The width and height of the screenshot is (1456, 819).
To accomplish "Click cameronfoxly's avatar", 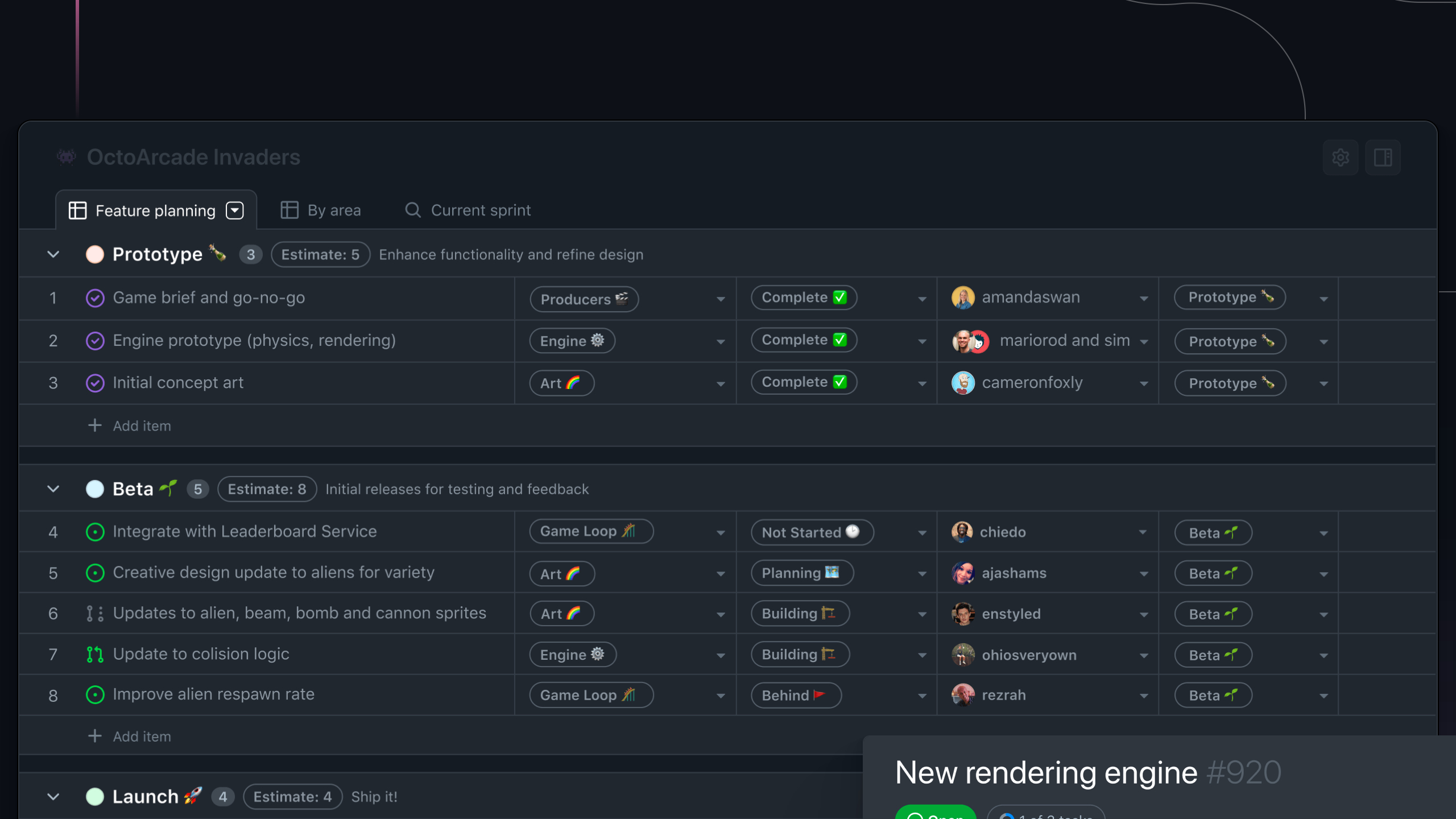I will [963, 383].
